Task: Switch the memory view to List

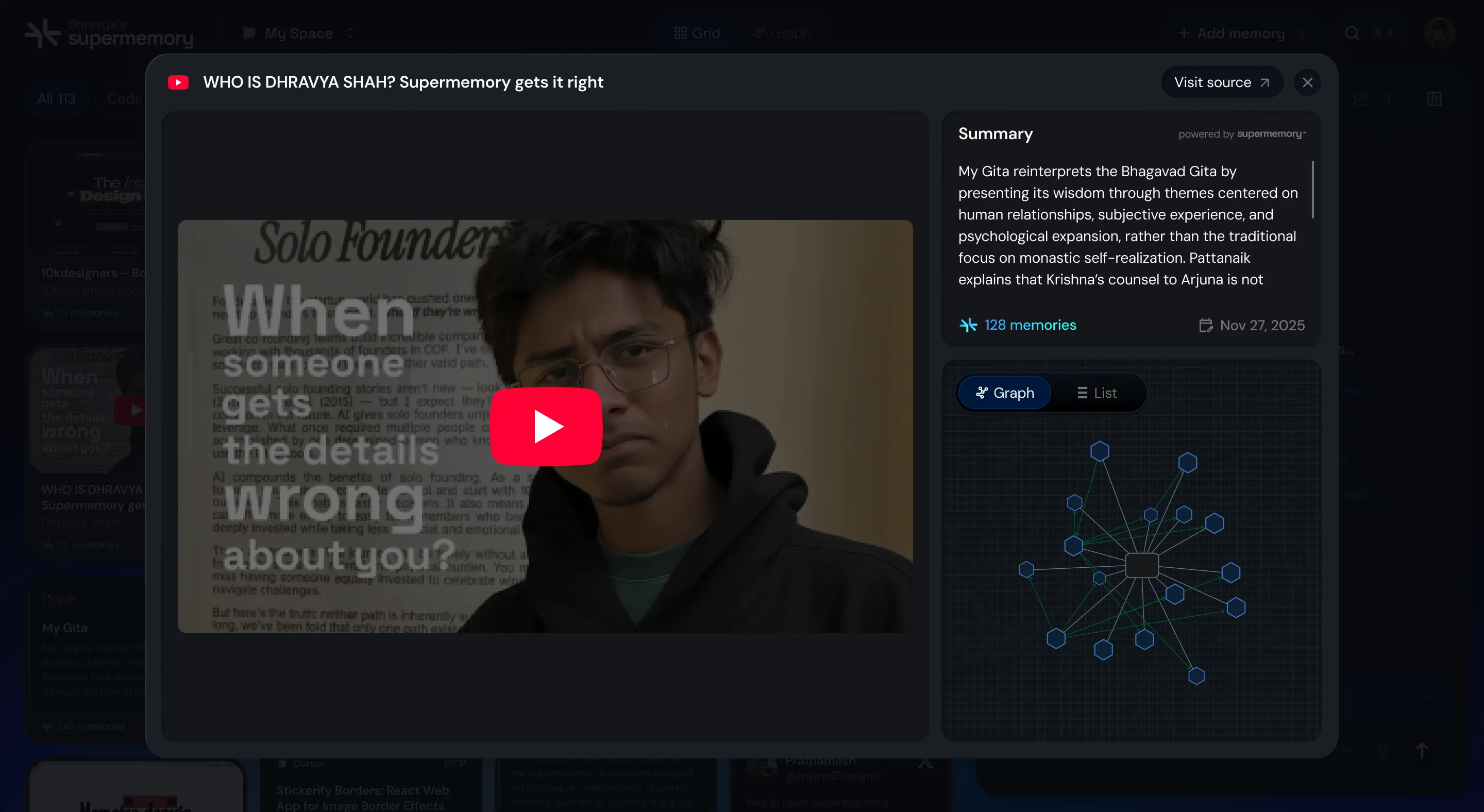Action: tap(1097, 393)
